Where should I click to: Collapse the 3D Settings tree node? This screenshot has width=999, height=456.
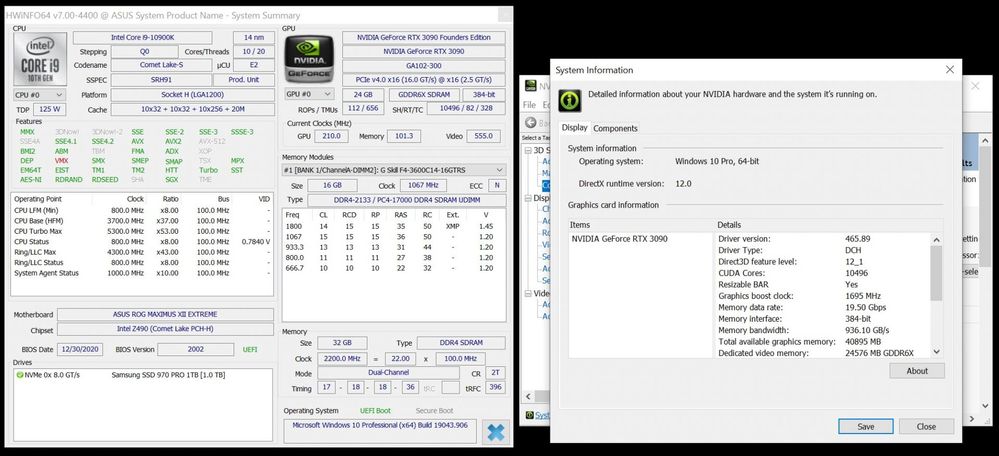528,151
